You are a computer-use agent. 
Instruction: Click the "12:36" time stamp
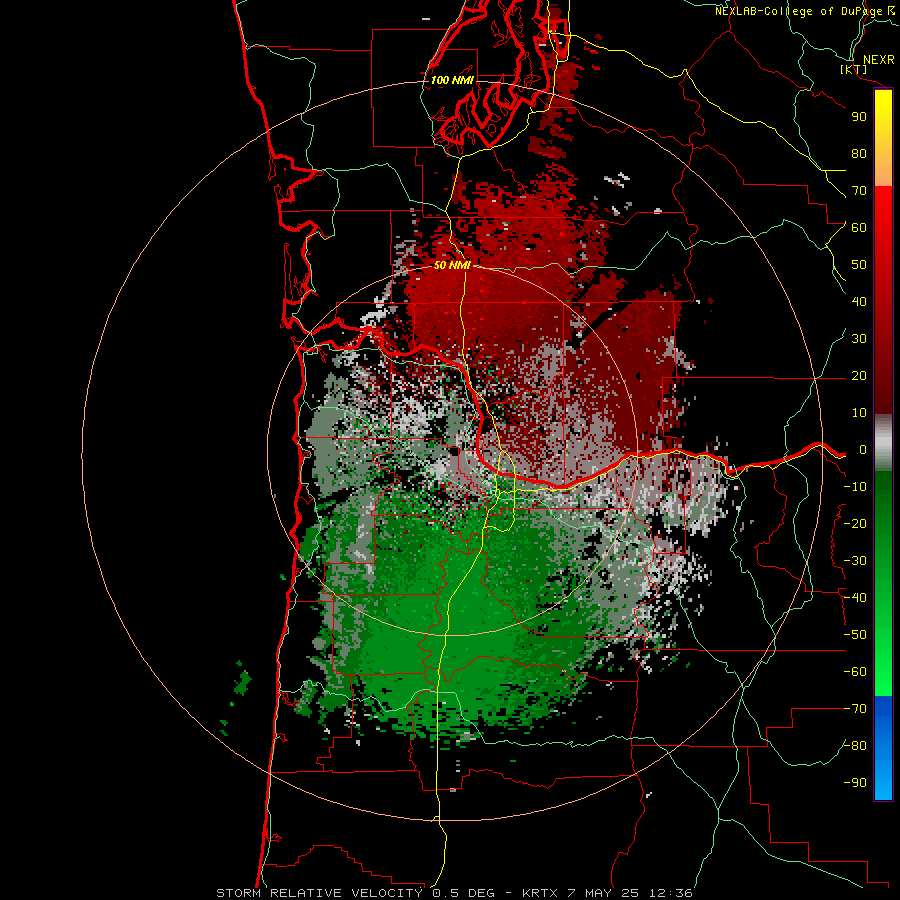(671, 893)
